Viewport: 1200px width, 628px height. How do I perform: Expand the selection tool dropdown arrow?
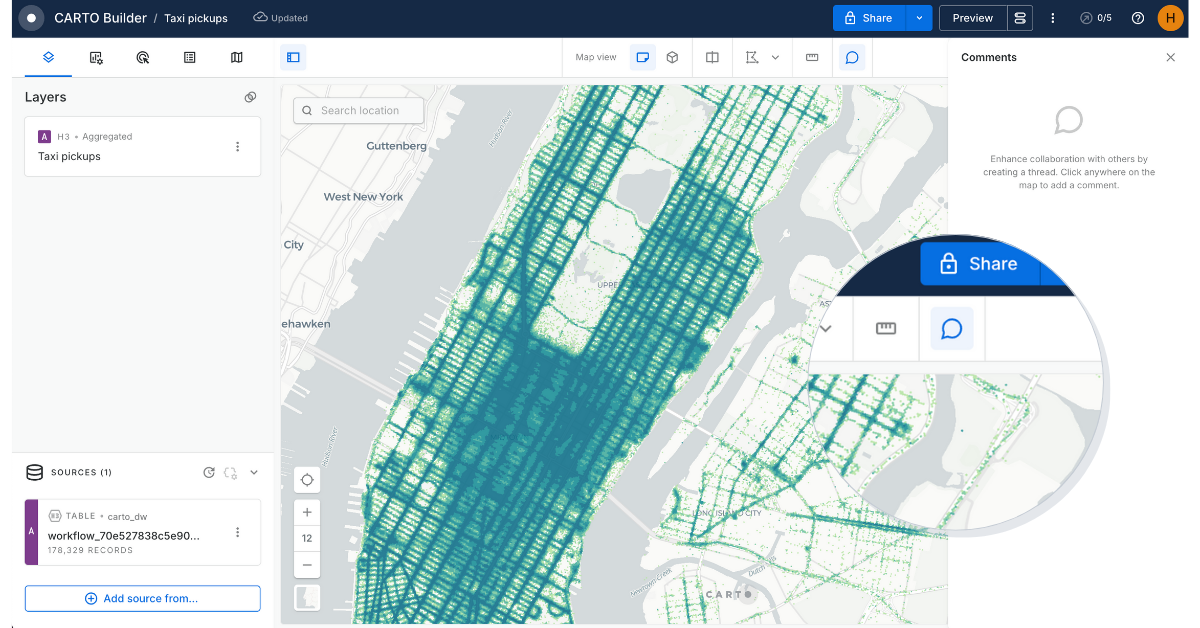point(774,57)
